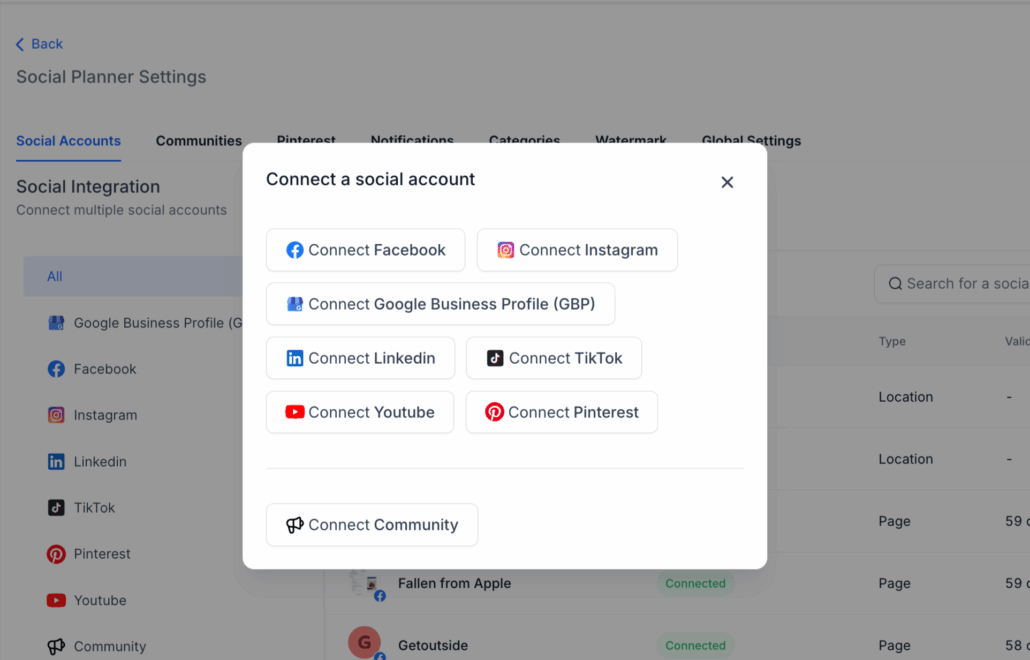Screen dimensions: 1030x660
Task: Click the Pinterest logo in Connect Pinterest
Action: tap(494, 412)
